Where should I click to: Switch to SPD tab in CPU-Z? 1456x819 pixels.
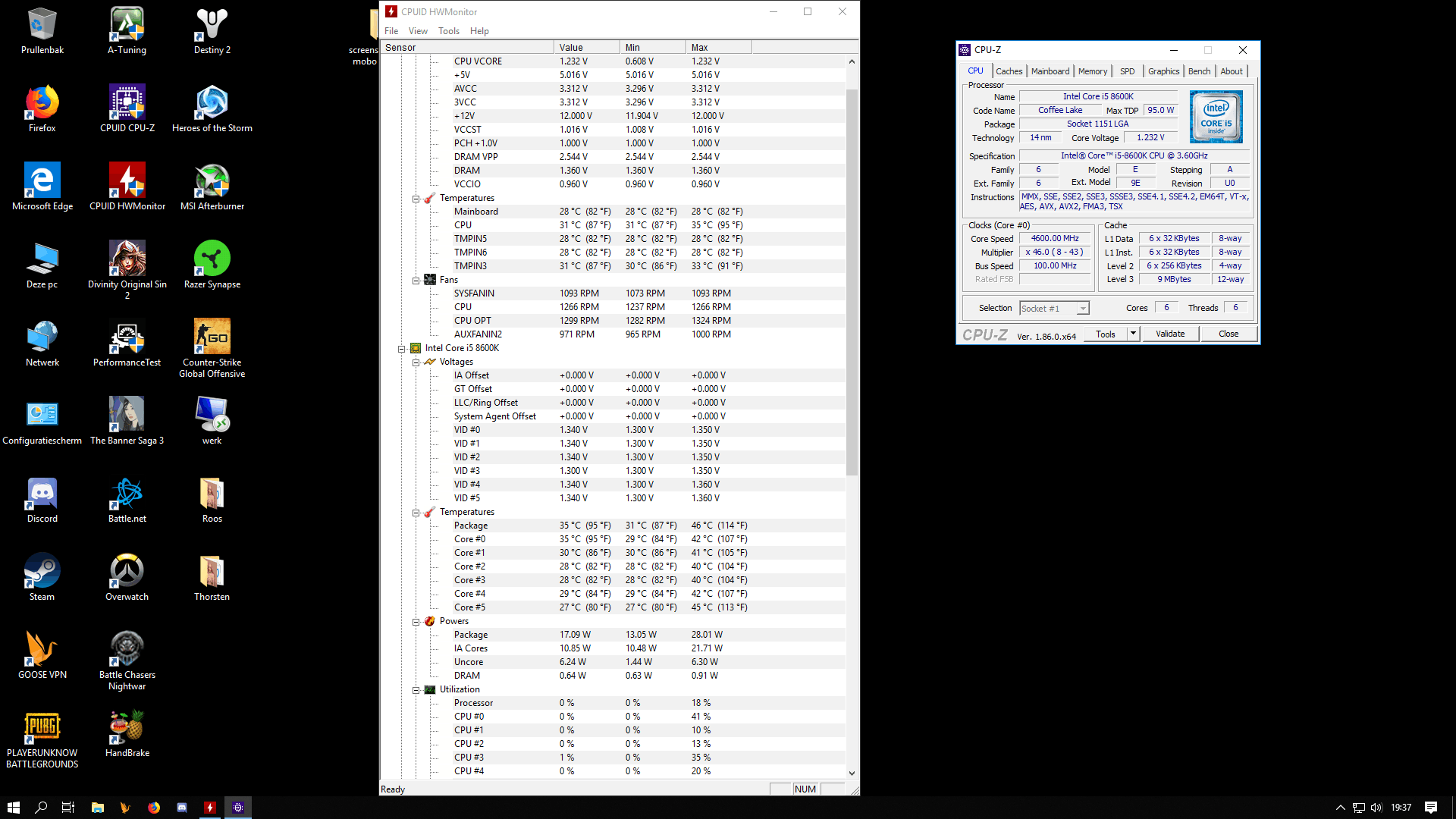1128,71
